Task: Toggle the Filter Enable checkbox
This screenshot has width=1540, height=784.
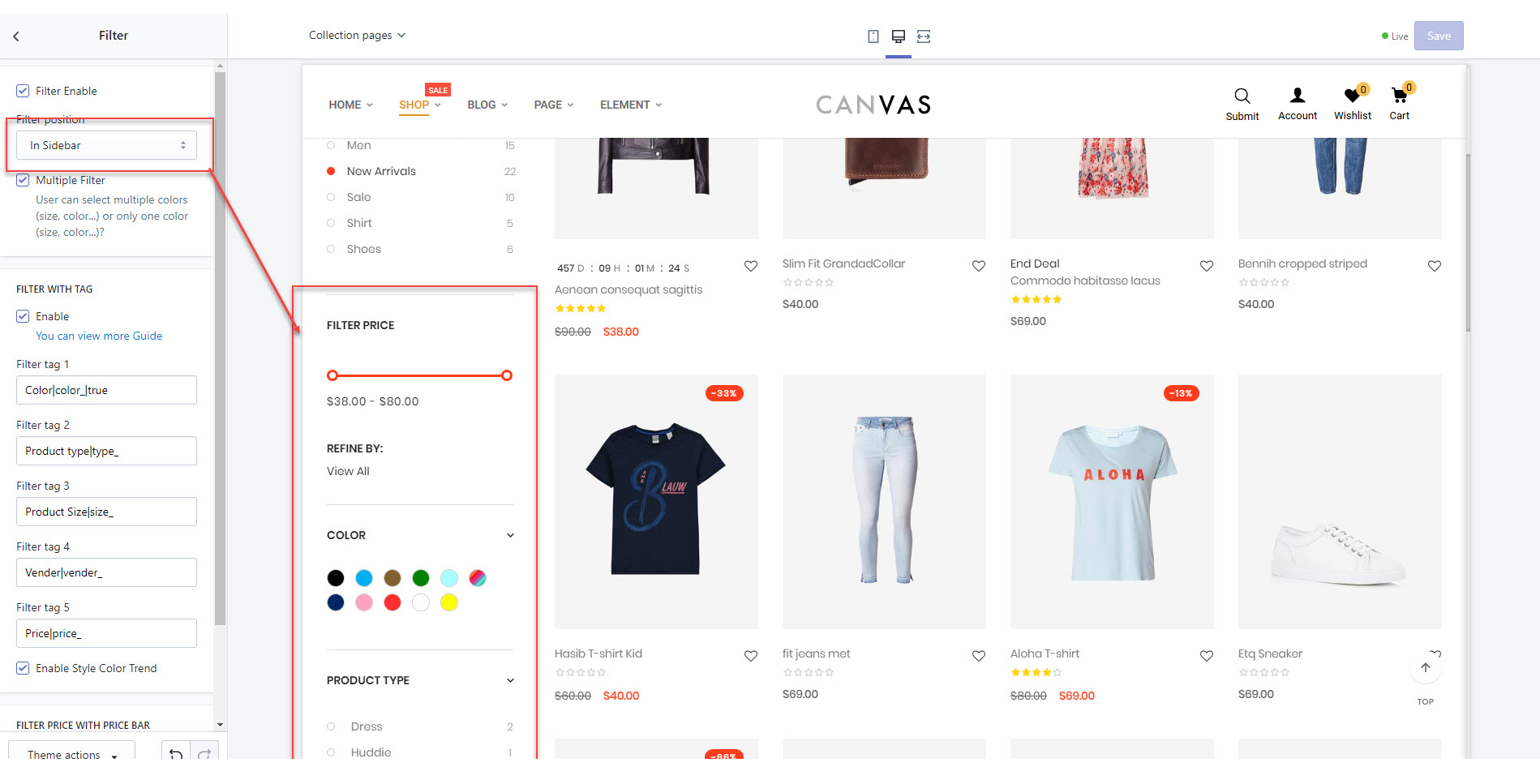Action: coord(23,91)
